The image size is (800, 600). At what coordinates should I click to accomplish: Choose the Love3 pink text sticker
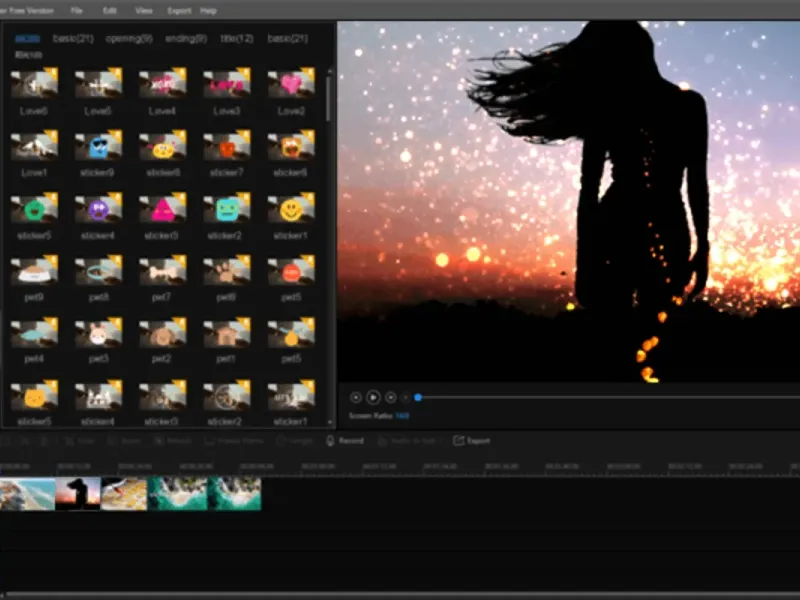(226, 85)
